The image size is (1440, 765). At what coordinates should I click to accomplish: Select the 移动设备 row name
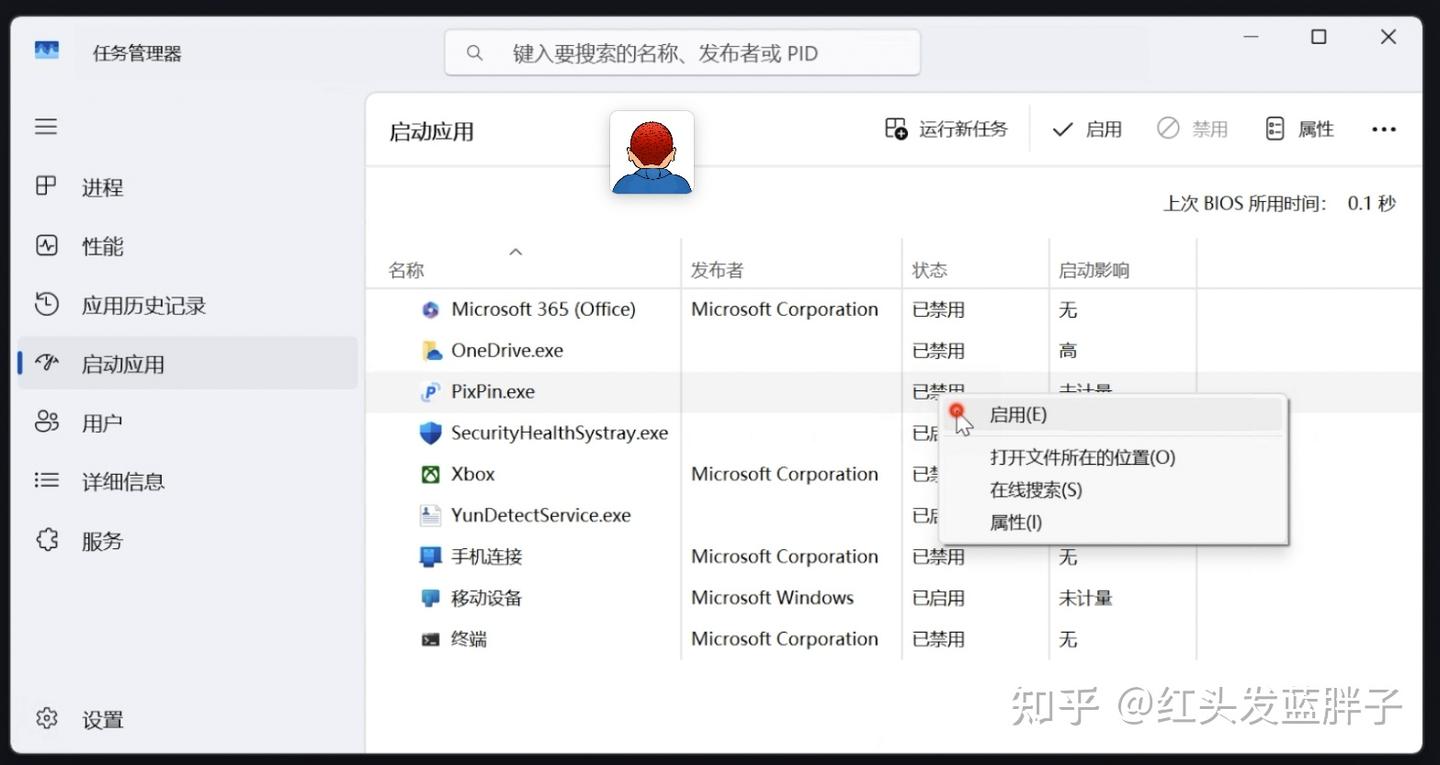pos(487,598)
